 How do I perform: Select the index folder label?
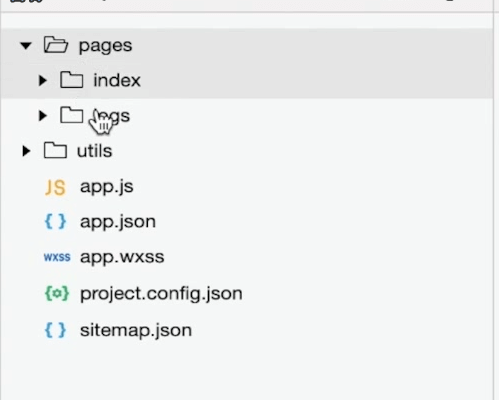pyautogui.click(x=117, y=80)
